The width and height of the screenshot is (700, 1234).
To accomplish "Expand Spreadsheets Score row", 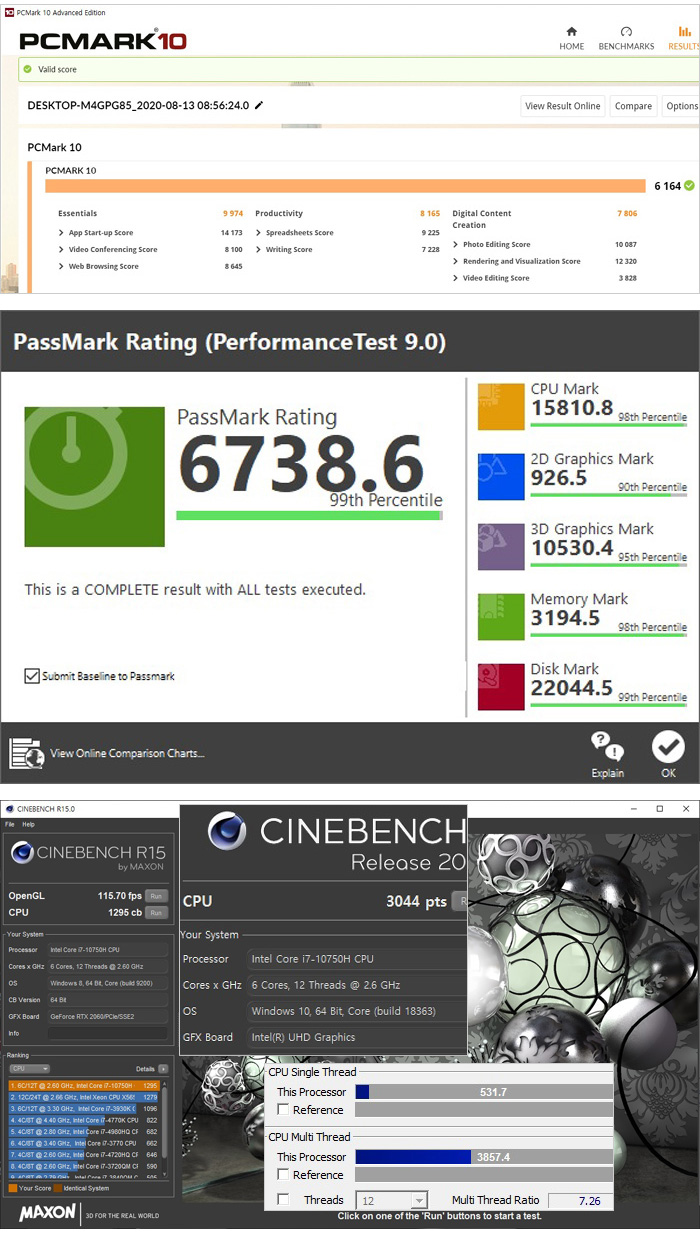I will [258, 233].
